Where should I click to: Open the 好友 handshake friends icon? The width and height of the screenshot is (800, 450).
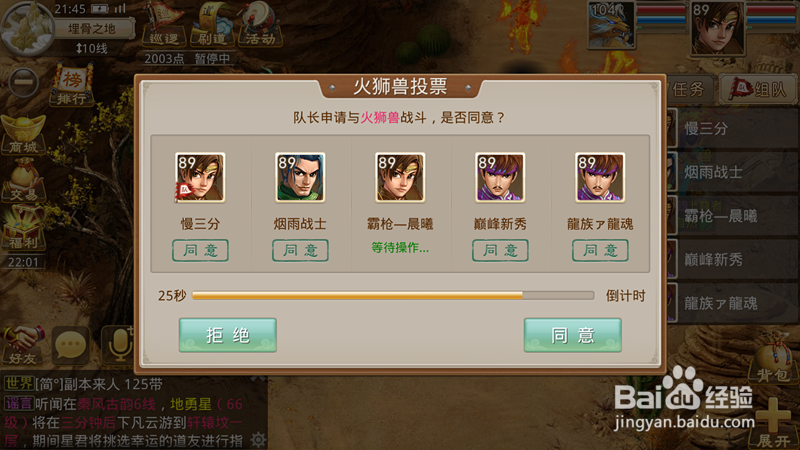pos(23,345)
